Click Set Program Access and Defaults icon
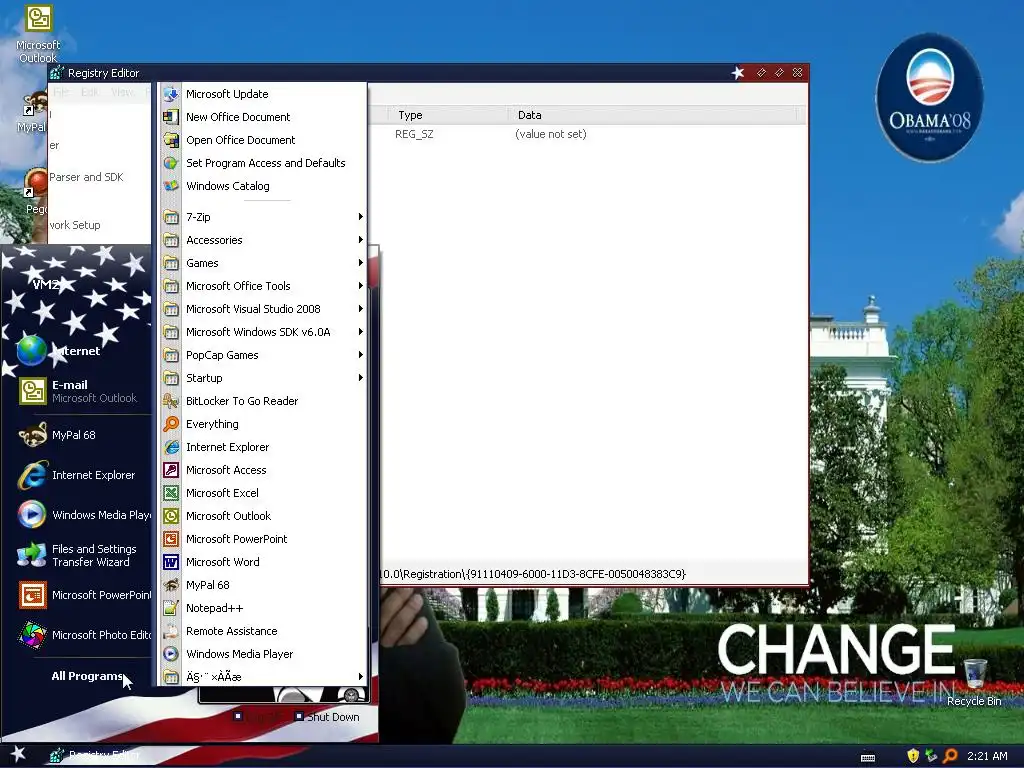 171,163
